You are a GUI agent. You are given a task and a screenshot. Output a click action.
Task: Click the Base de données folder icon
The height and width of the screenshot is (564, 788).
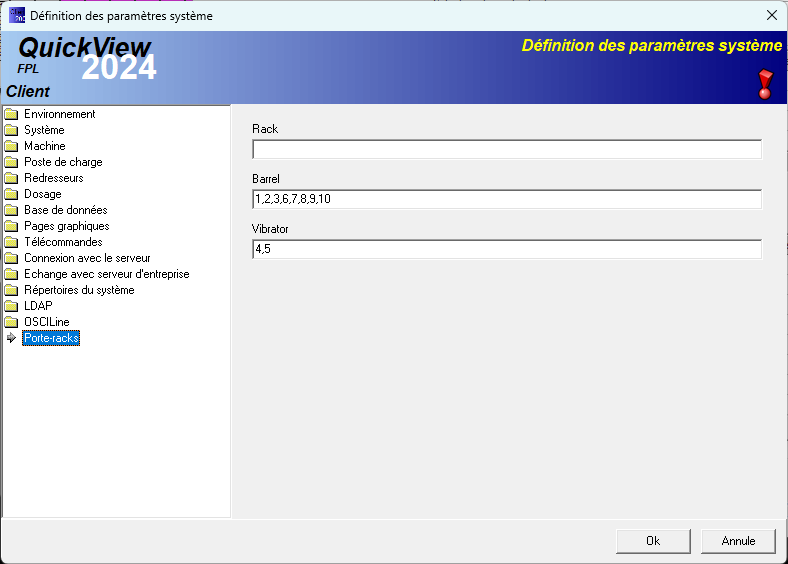(x=11, y=210)
